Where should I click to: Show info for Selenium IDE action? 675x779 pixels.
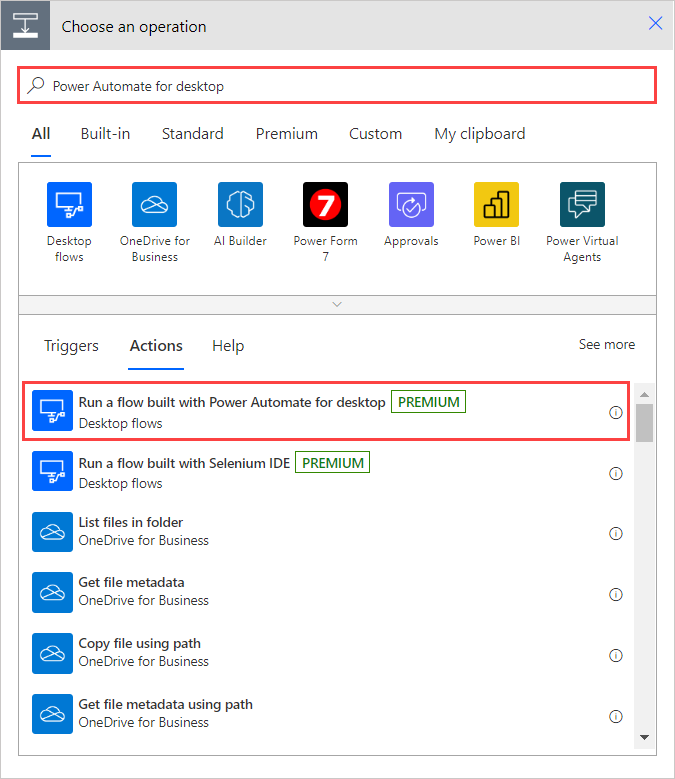pyautogui.click(x=615, y=473)
